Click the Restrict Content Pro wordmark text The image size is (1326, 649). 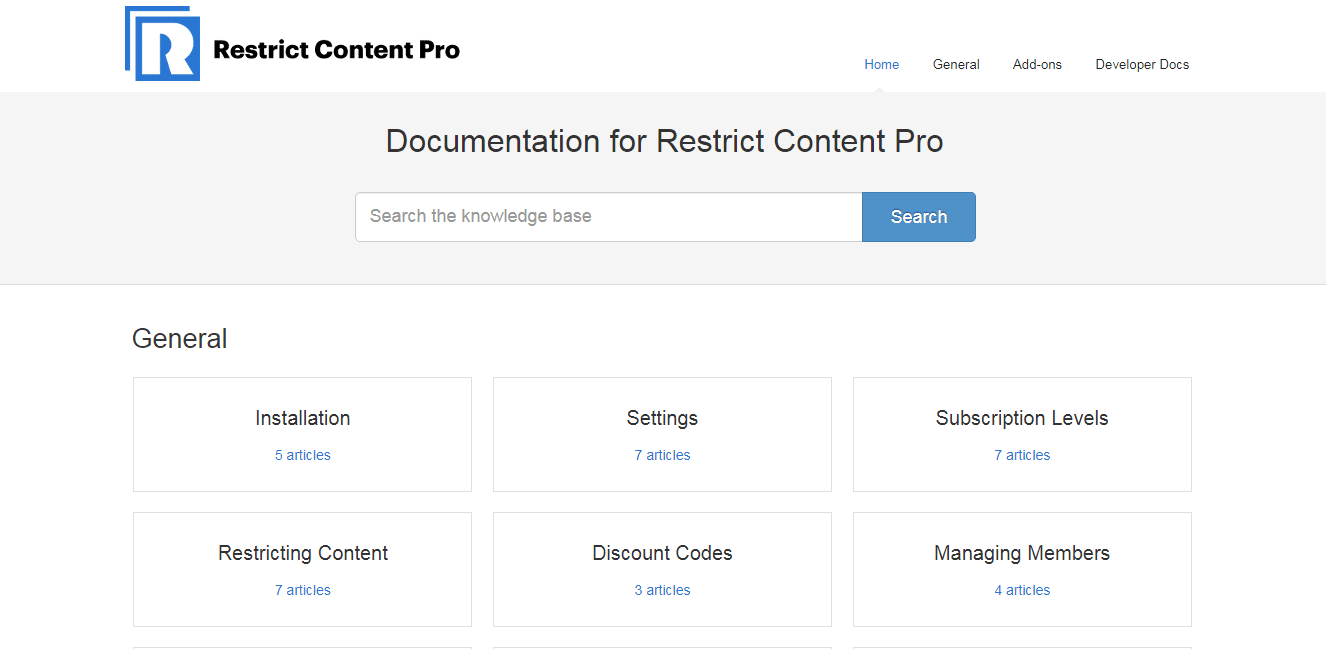tap(337, 49)
